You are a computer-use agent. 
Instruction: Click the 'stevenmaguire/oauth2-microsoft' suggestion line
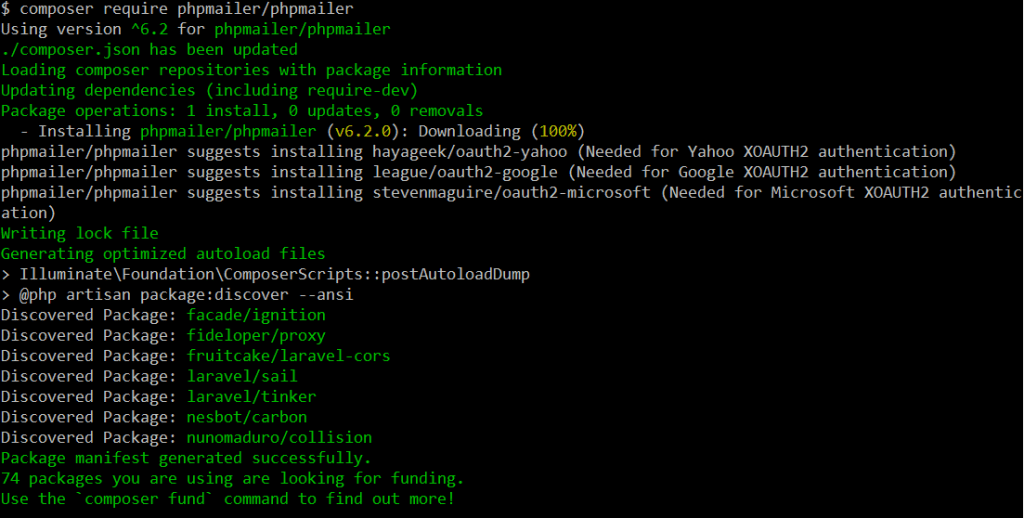click(511, 192)
